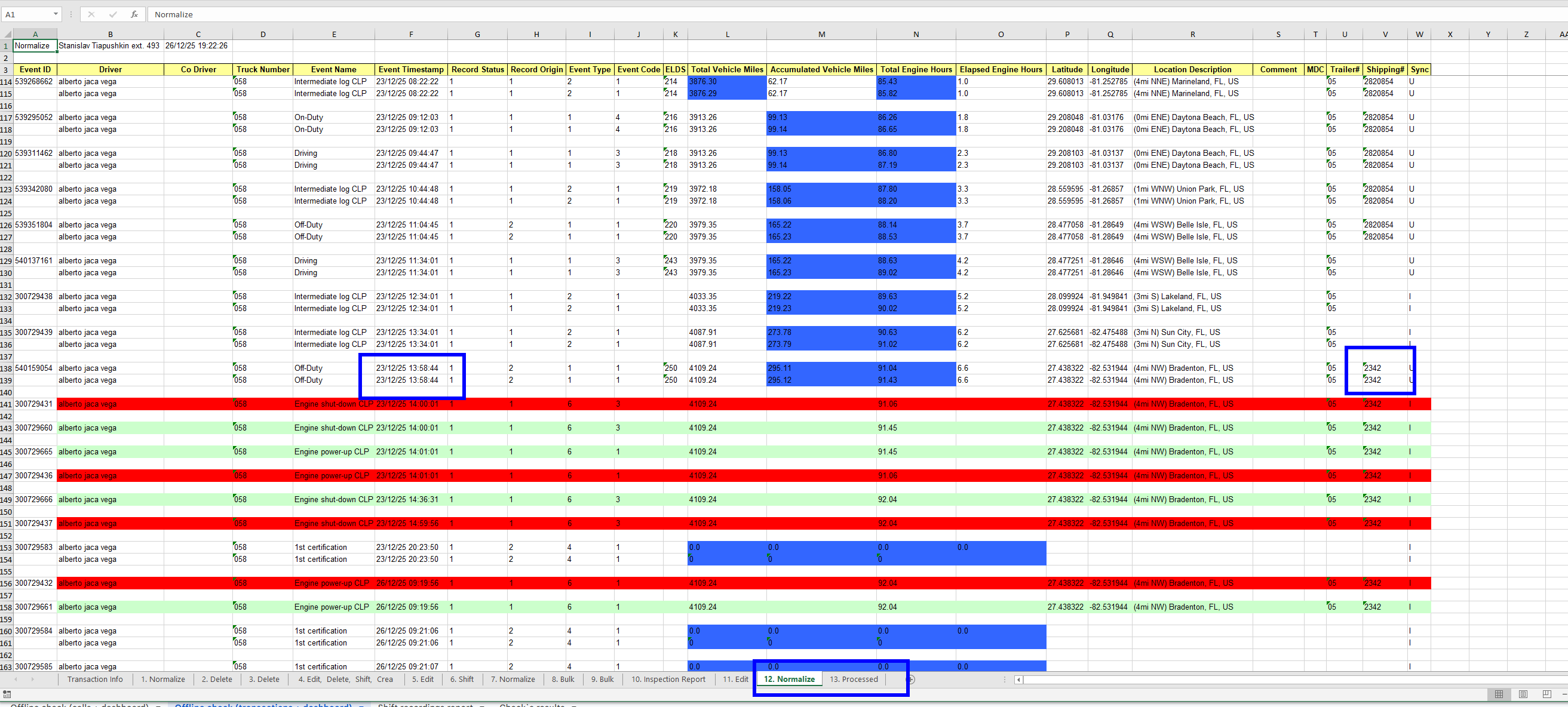Viewport: 1568px width, 707px height.
Task: Open the 10. Inspection Report tab
Action: pos(668,680)
